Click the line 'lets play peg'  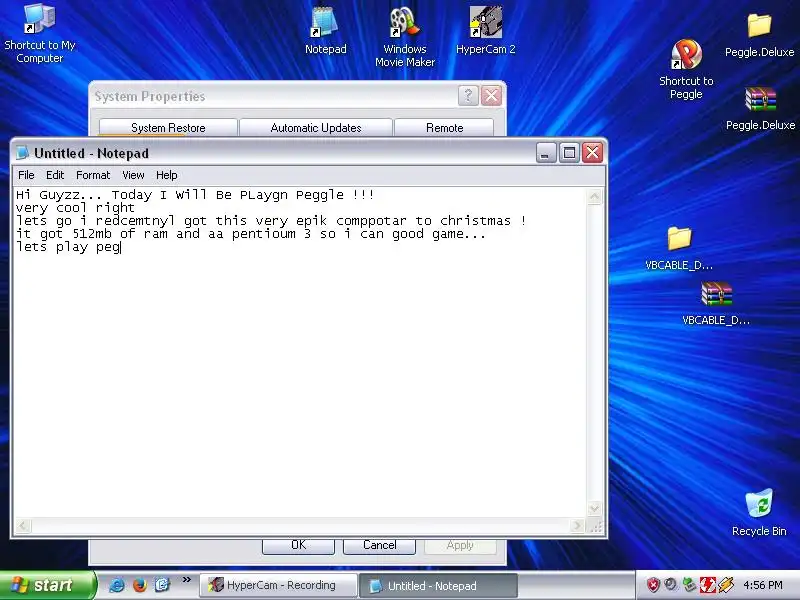68,247
